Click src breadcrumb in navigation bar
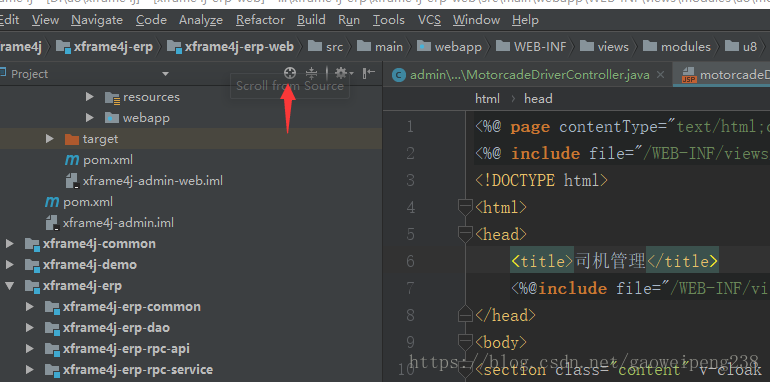 (x=326, y=47)
